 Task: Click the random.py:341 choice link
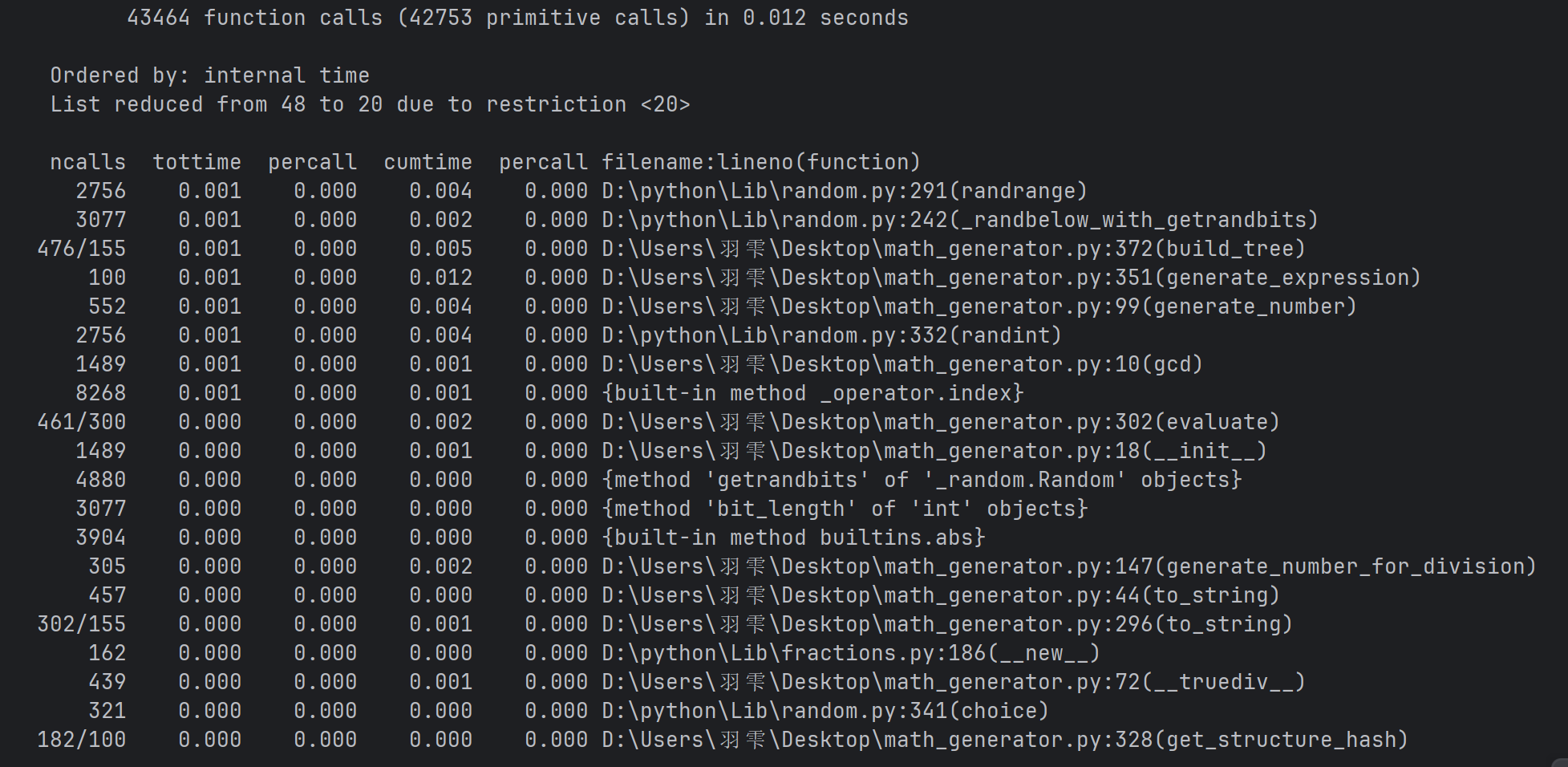pos(825,711)
